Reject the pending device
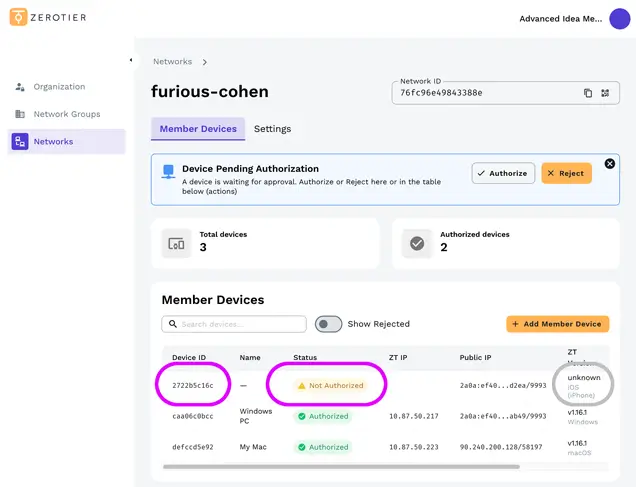The width and height of the screenshot is (636, 487). [x=566, y=173]
